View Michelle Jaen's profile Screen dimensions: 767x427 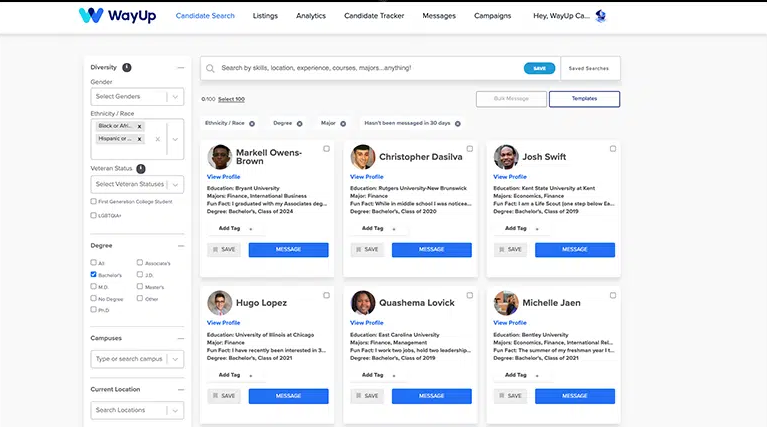click(x=510, y=323)
